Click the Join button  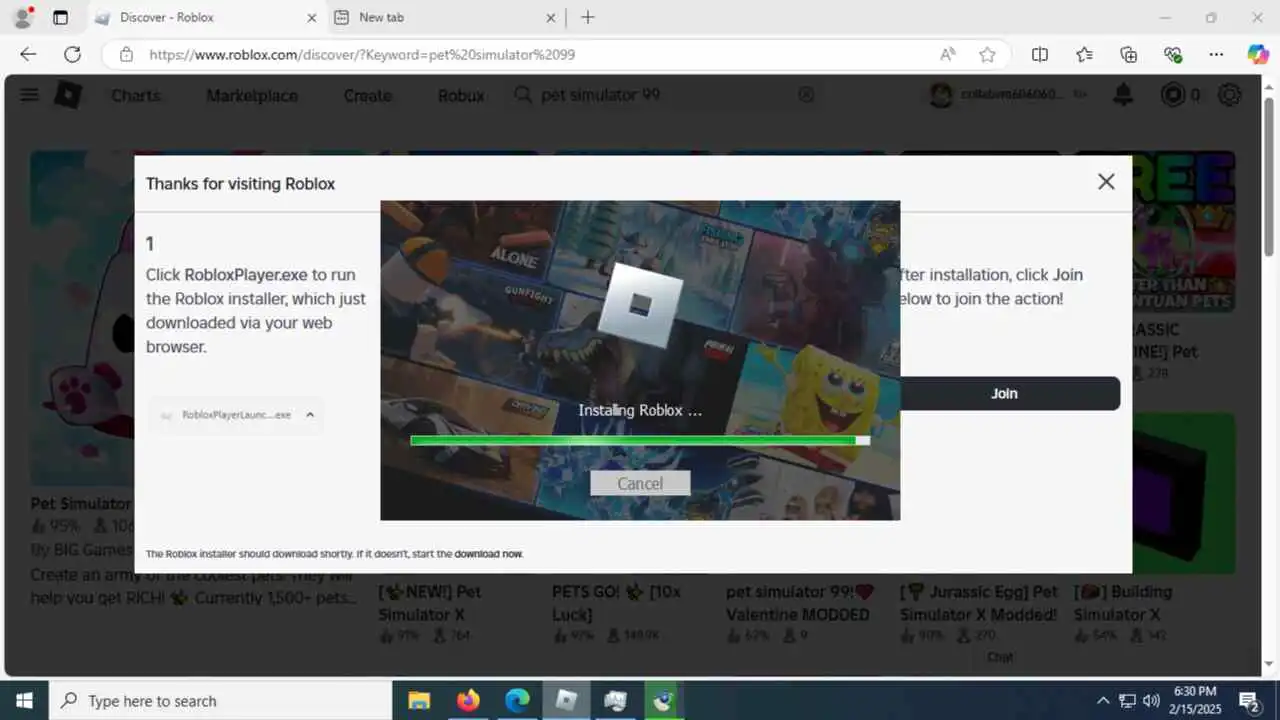(1004, 393)
